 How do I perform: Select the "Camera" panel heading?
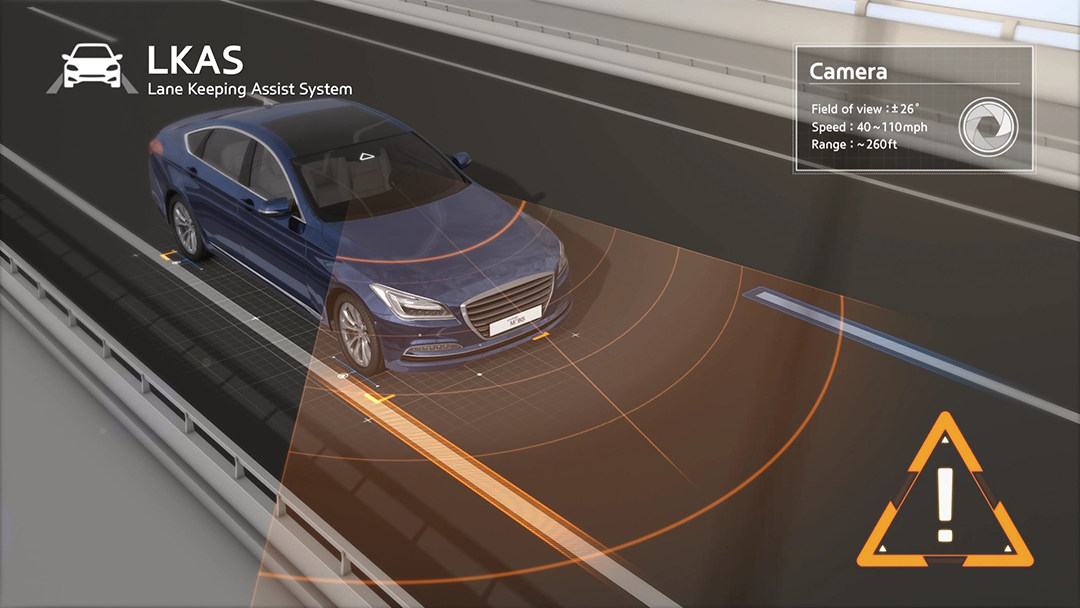point(848,71)
